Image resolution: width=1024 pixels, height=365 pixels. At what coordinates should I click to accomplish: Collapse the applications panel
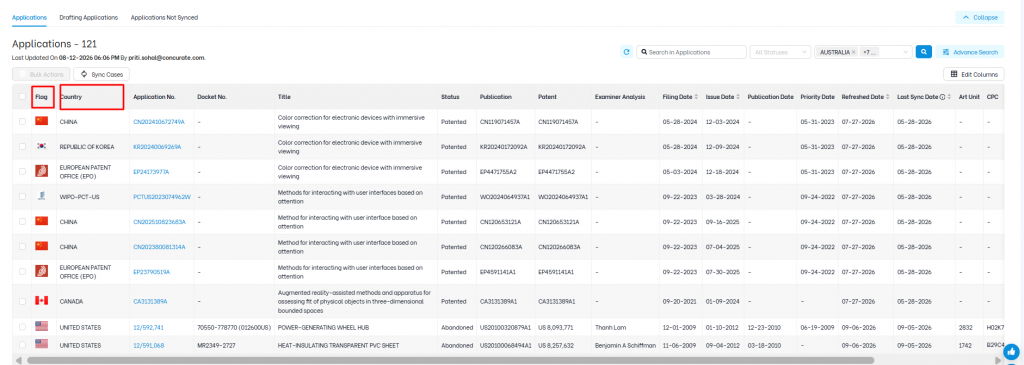981,18
